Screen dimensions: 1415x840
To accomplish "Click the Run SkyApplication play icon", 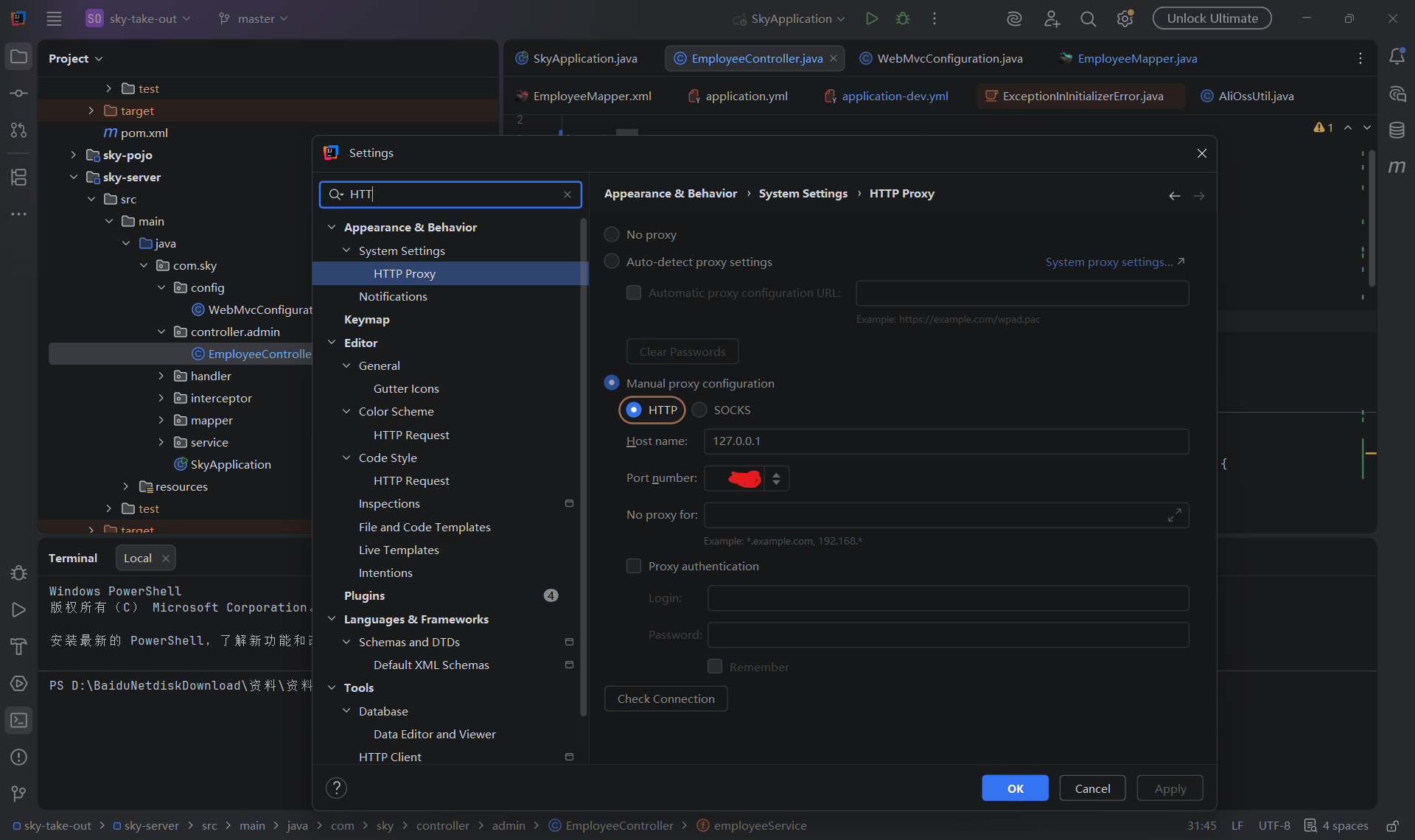I will pyautogui.click(x=872, y=18).
